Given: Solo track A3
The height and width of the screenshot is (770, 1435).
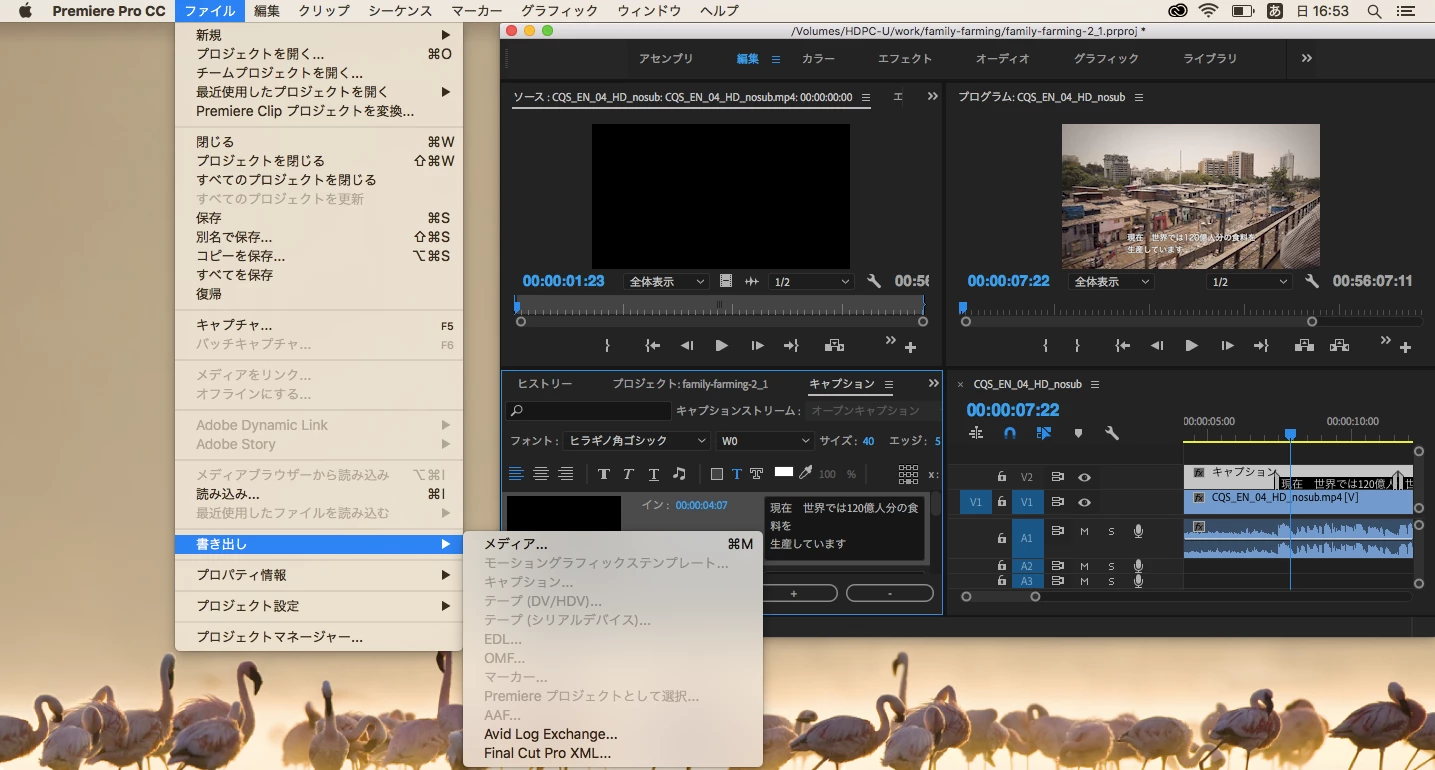Looking at the screenshot, I should 1111,581.
